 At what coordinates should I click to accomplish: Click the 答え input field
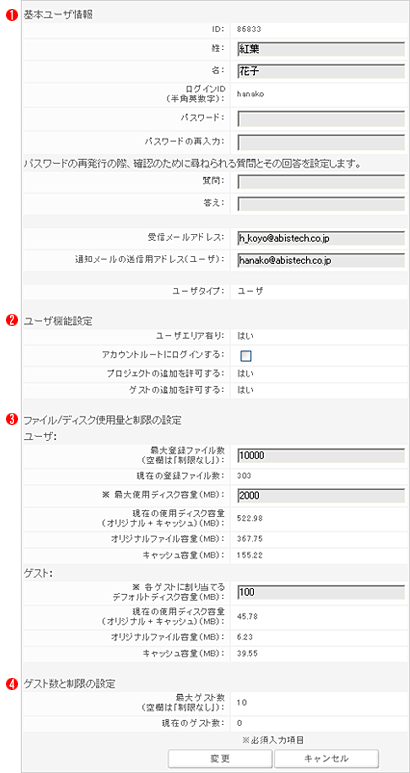[321, 203]
